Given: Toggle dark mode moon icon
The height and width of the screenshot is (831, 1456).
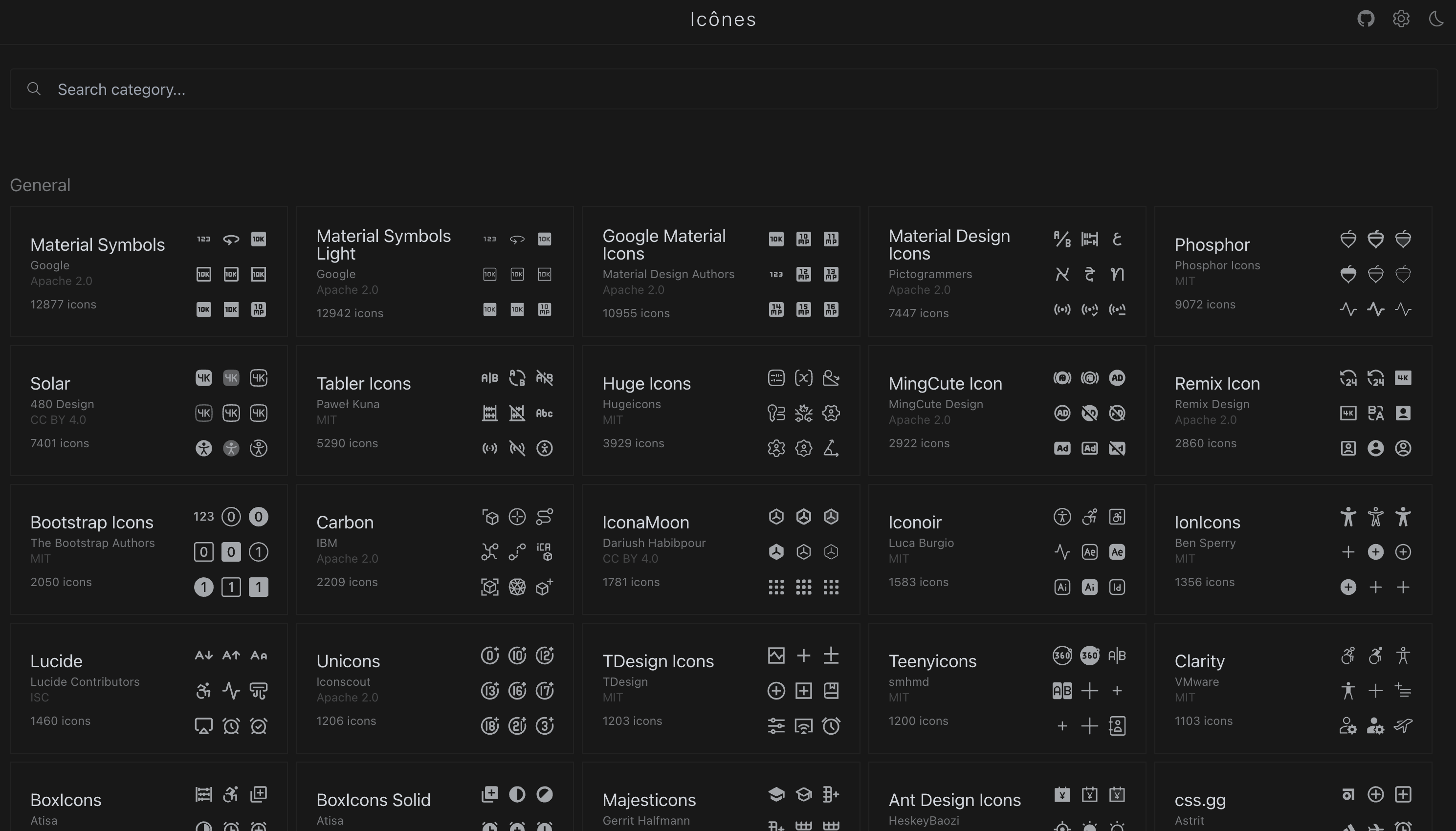Looking at the screenshot, I should tap(1436, 19).
